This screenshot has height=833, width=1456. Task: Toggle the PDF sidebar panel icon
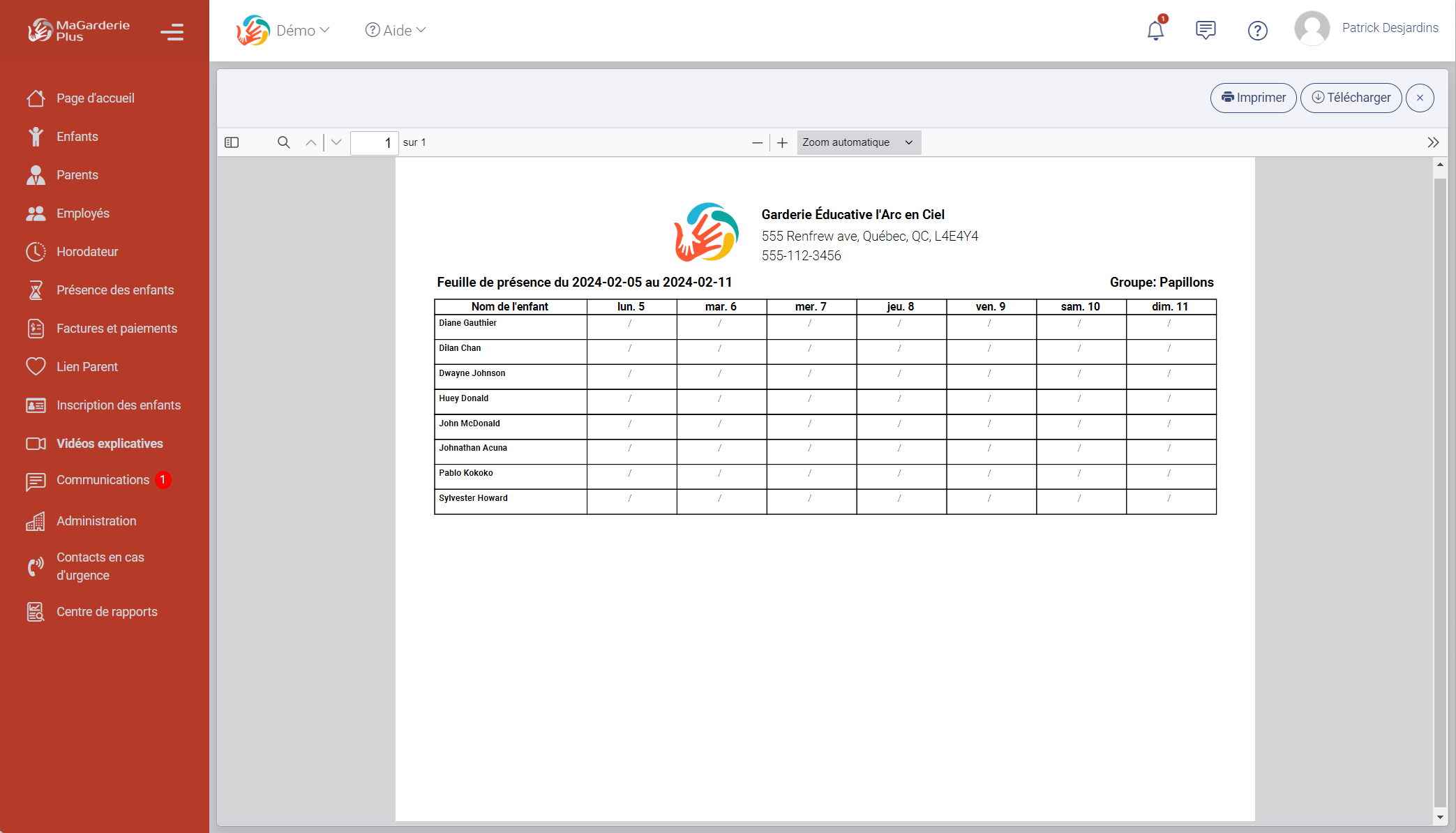[232, 142]
